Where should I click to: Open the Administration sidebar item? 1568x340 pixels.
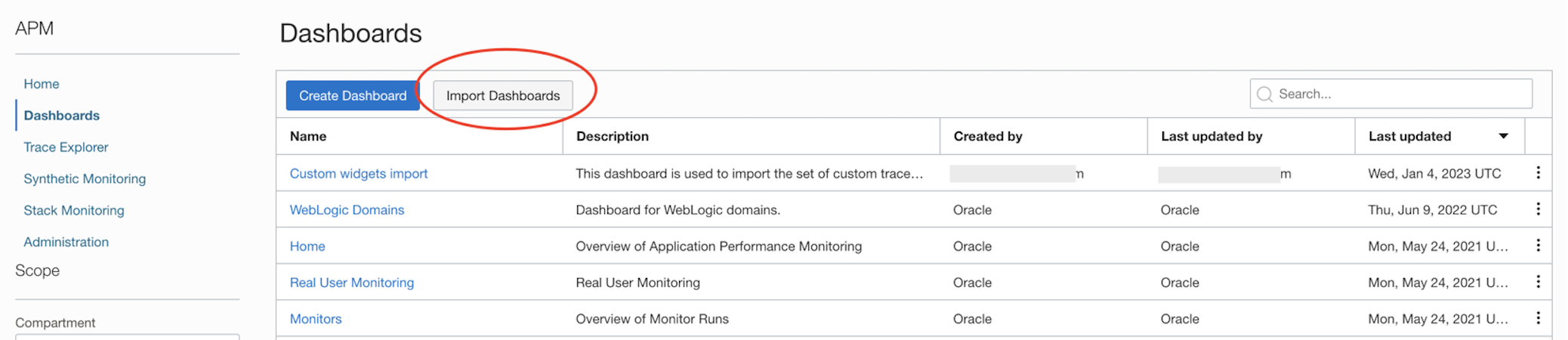66,243
